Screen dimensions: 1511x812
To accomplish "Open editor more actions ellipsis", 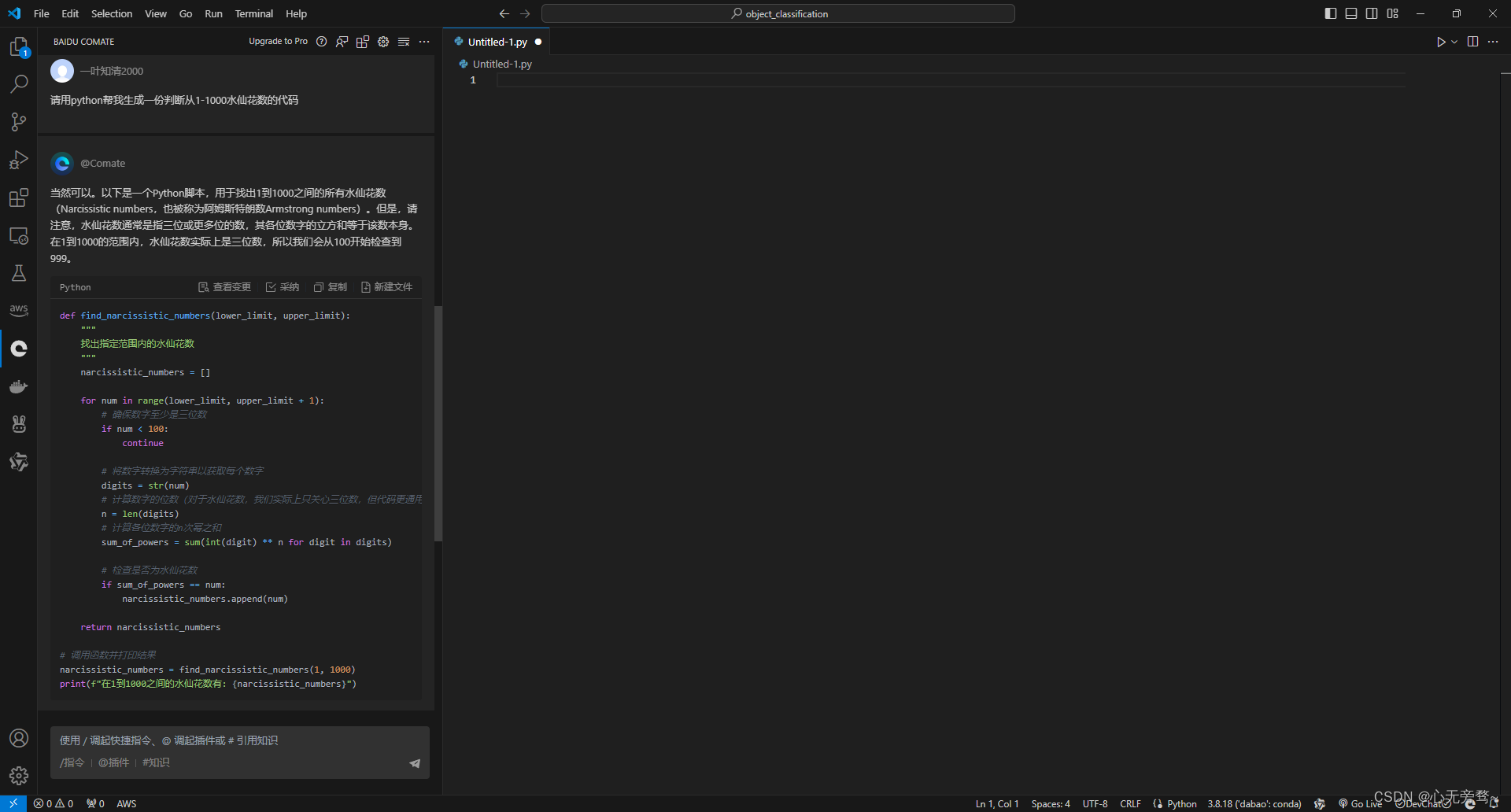I will 1493,42.
